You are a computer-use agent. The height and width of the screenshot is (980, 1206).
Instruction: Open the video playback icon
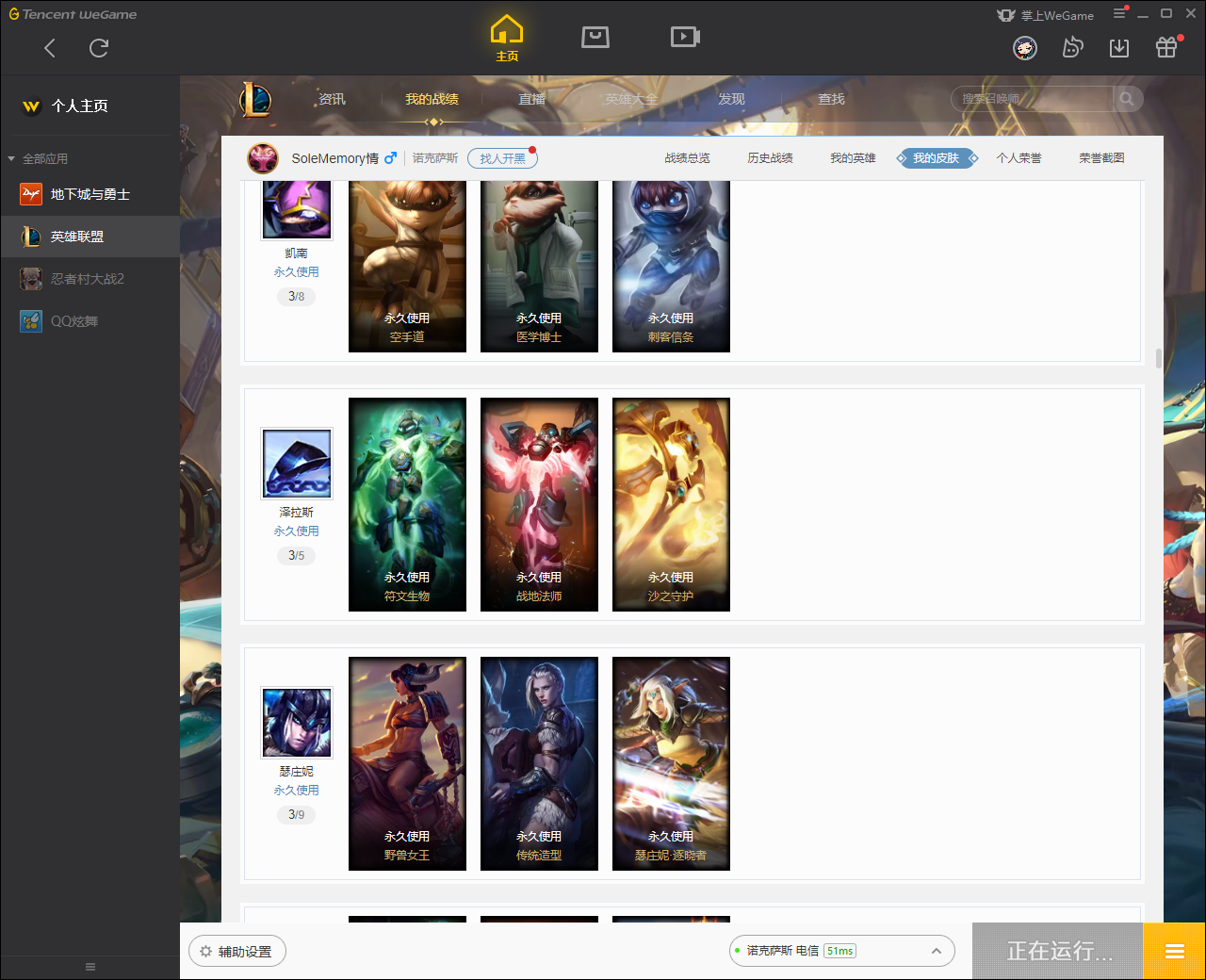(x=685, y=37)
